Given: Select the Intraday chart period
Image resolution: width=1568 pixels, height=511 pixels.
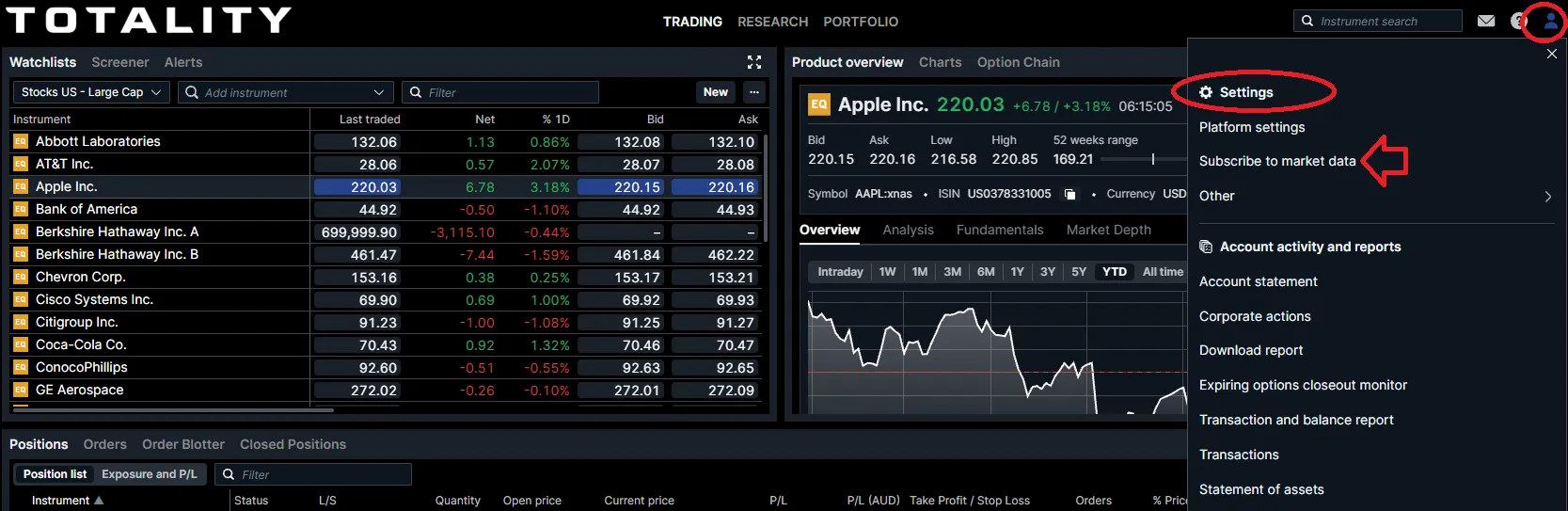Looking at the screenshot, I should (x=840, y=272).
